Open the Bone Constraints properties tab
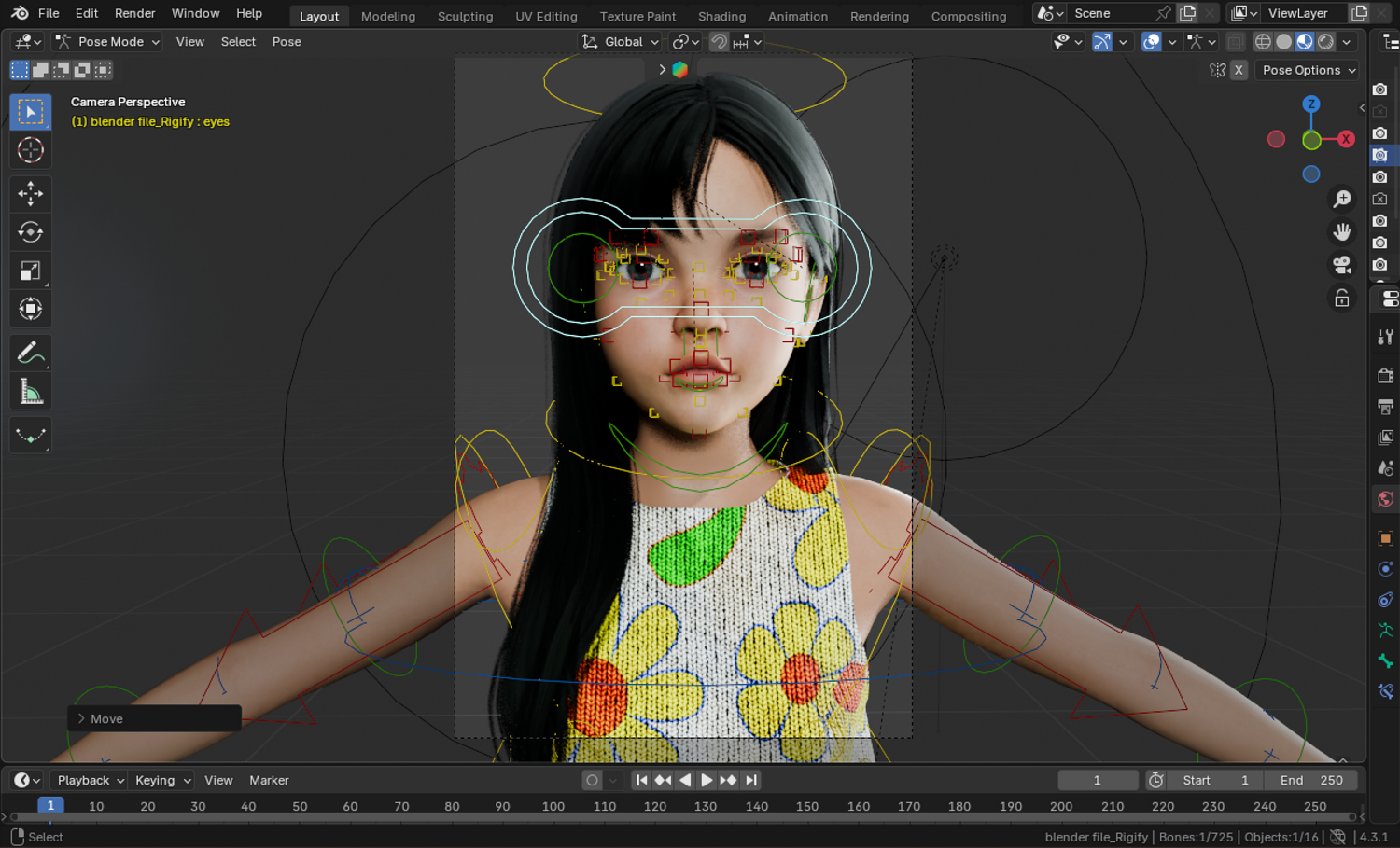Image resolution: width=1400 pixels, height=848 pixels. (1386, 692)
